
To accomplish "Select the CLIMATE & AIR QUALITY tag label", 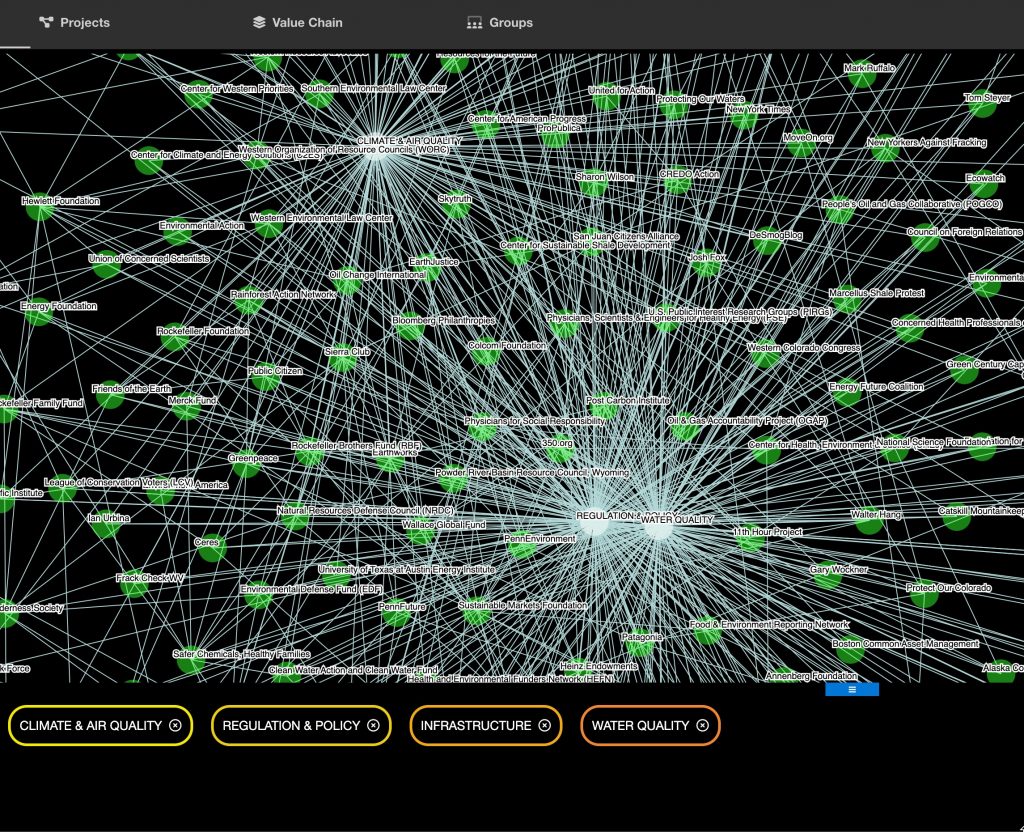I will 91,726.
